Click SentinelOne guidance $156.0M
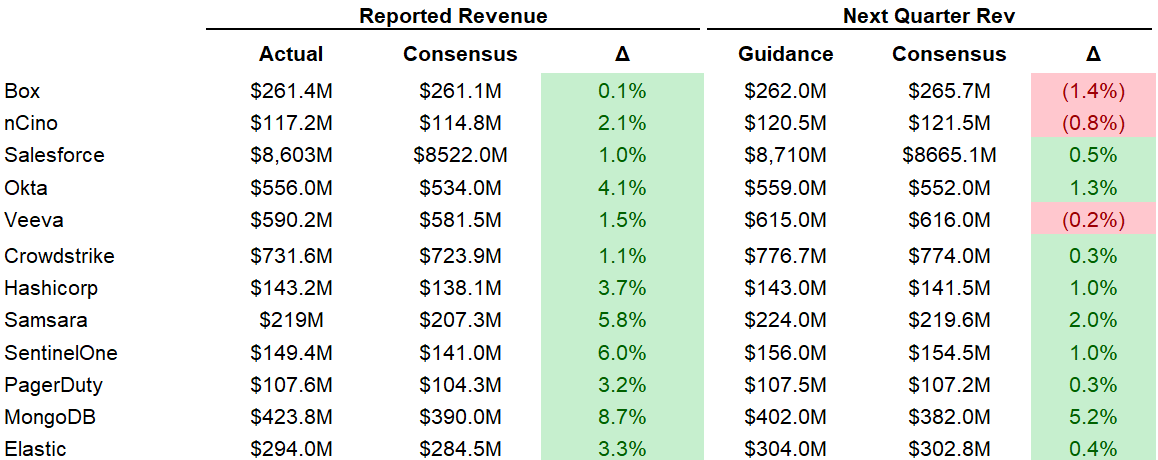The height and width of the screenshot is (460, 1158). coord(785,353)
